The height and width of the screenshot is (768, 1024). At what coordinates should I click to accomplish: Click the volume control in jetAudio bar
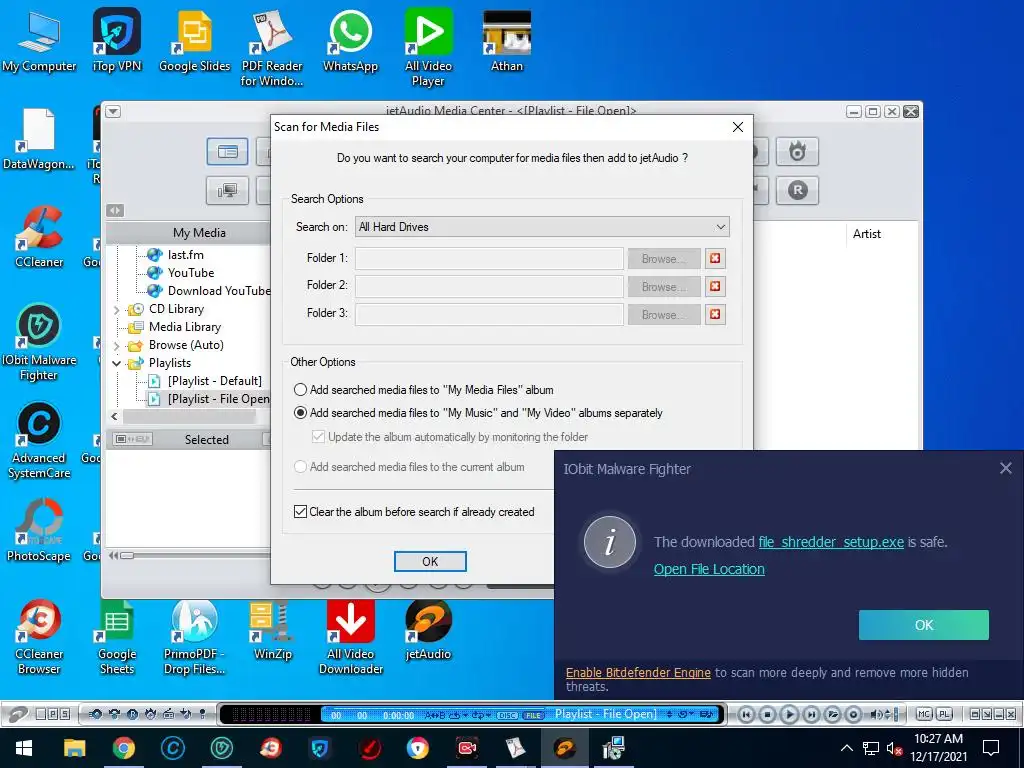point(883,714)
